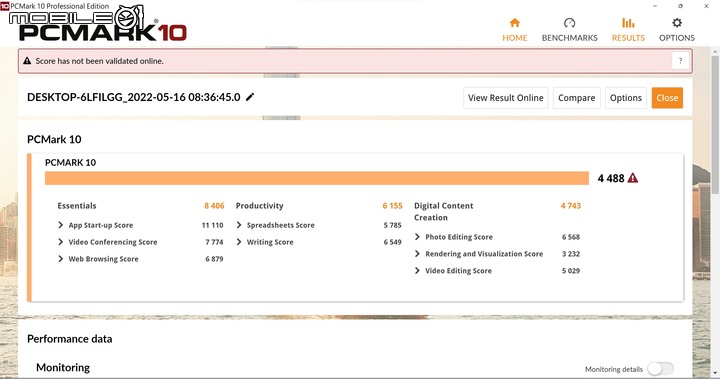Viewport: 720px width, 379px height.
Task: Maximize the PCMark 10 window
Action: click(x=681, y=6)
